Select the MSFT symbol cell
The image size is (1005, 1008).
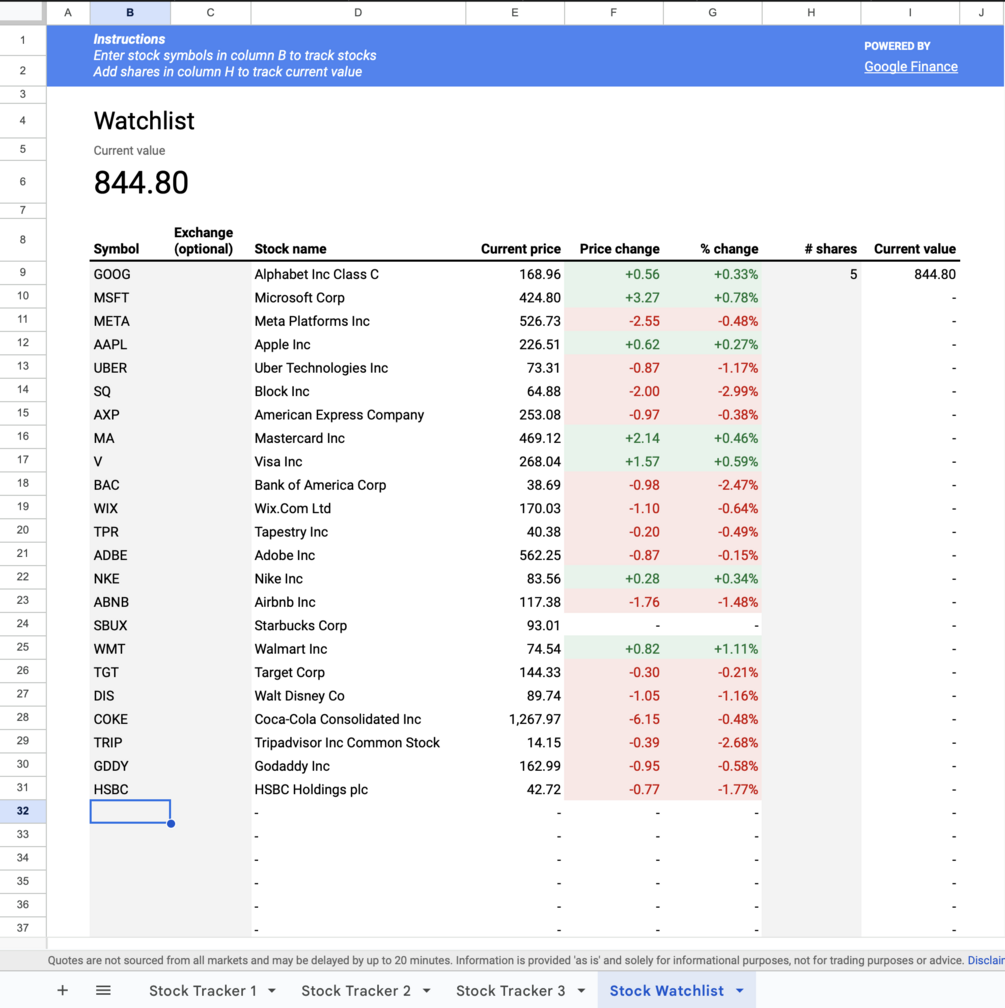point(130,298)
